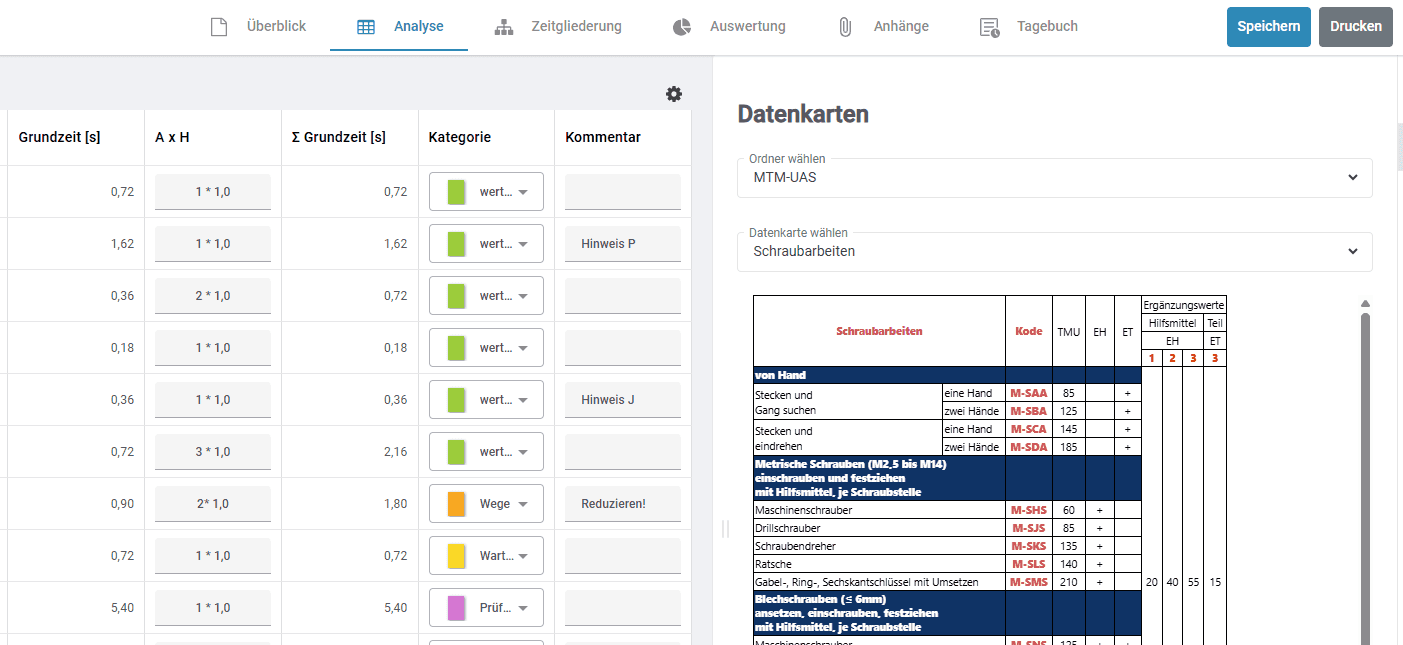The width and height of the screenshot is (1403, 645).
Task: Click the orange Wege color swatch
Action: (456, 504)
